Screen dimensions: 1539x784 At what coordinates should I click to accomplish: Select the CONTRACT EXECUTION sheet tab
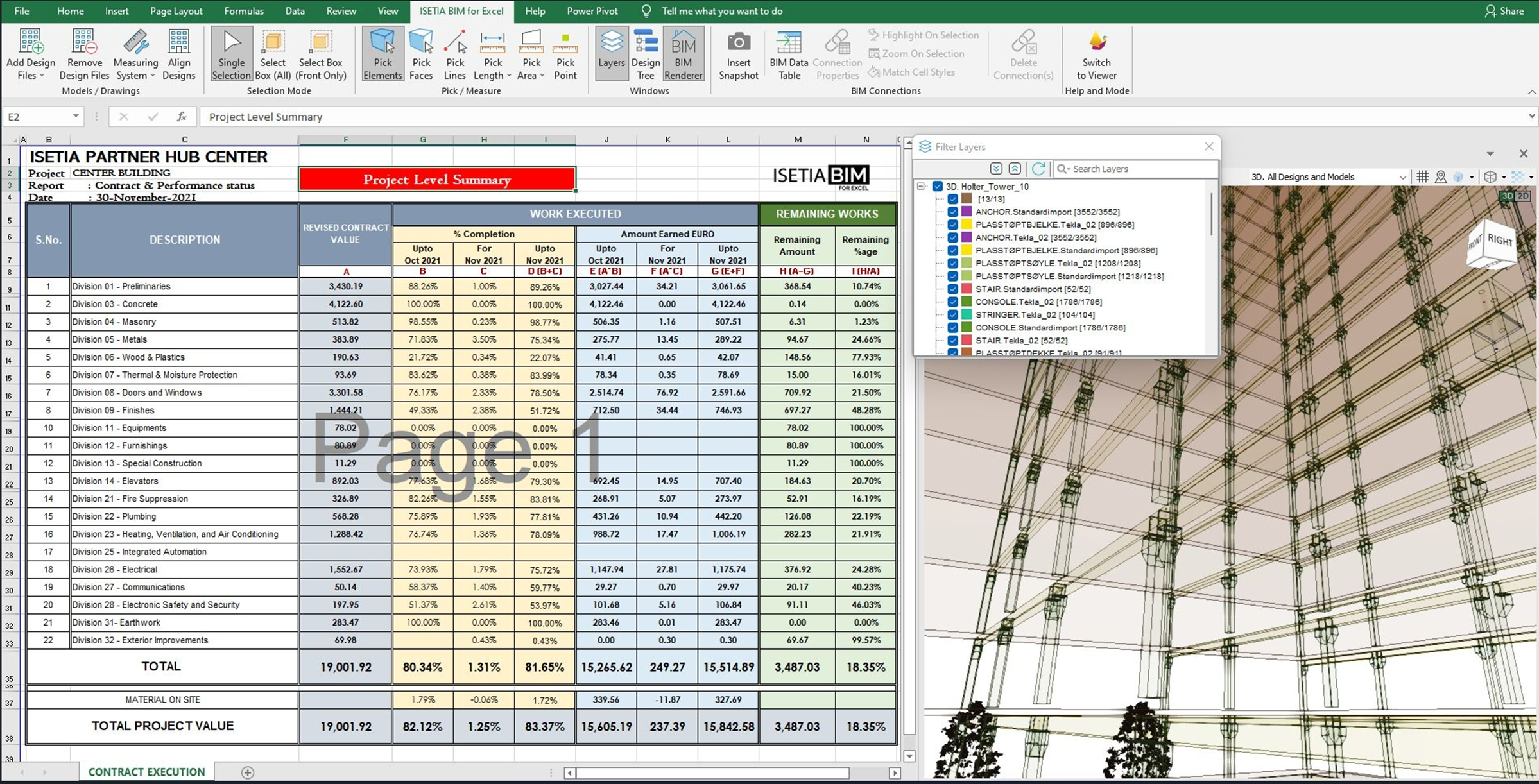pyautogui.click(x=146, y=772)
